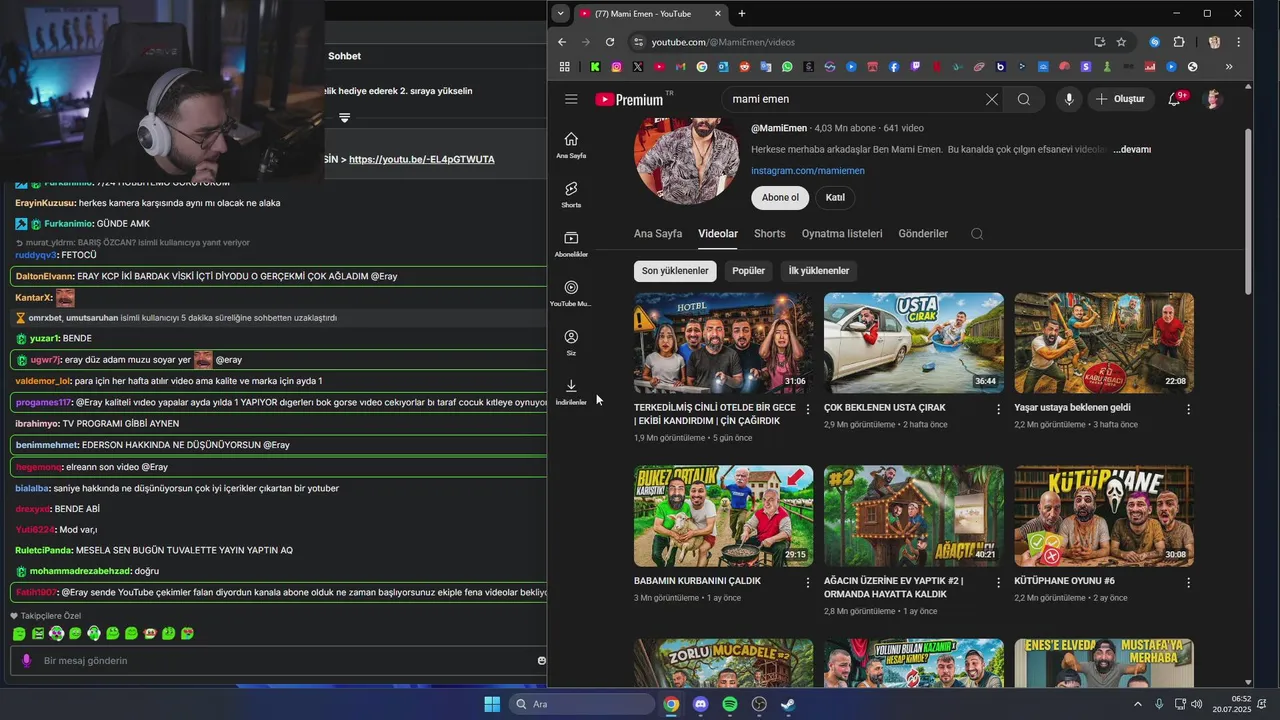Open the Instagram bookmark in bookmarks bar
Image resolution: width=1280 pixels, height=720 pixels.
coord(616,67)
